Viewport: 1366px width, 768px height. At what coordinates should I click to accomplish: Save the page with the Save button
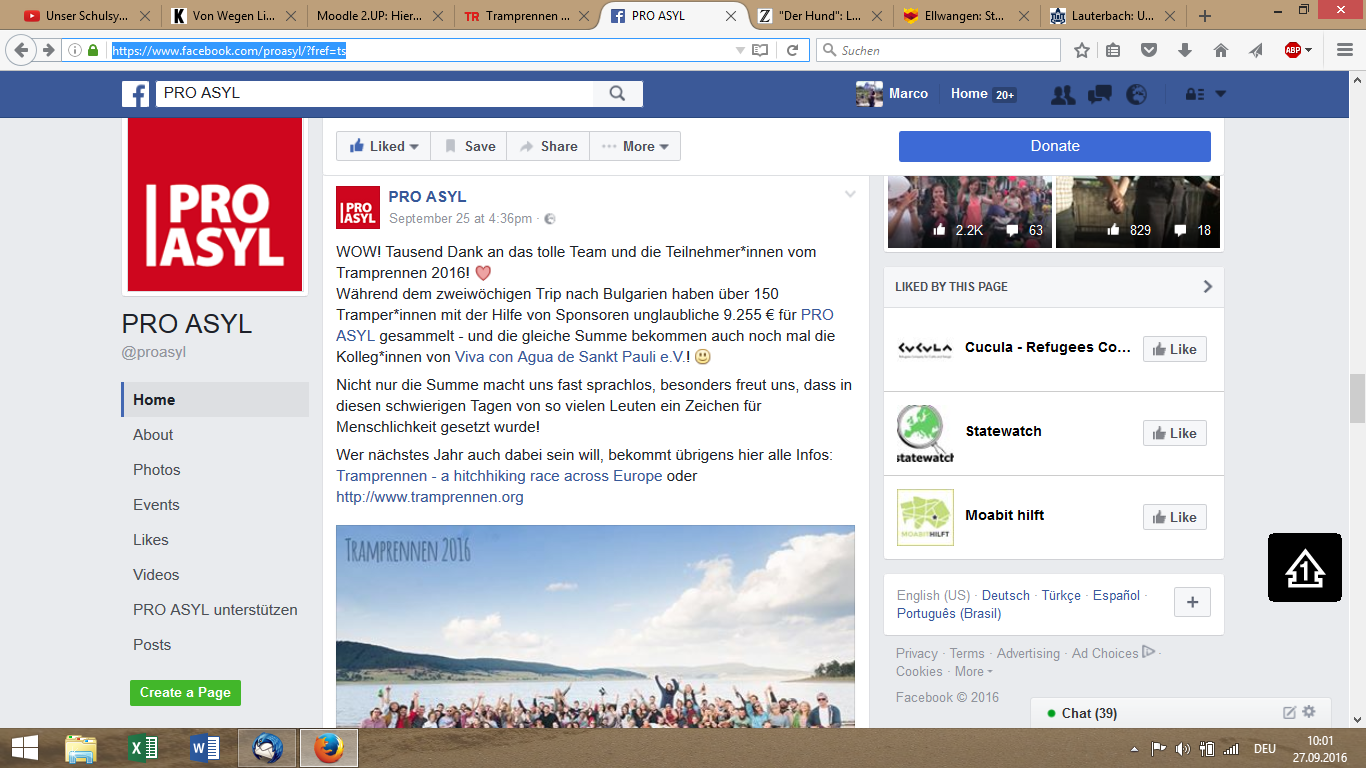(x=469, y=146)
